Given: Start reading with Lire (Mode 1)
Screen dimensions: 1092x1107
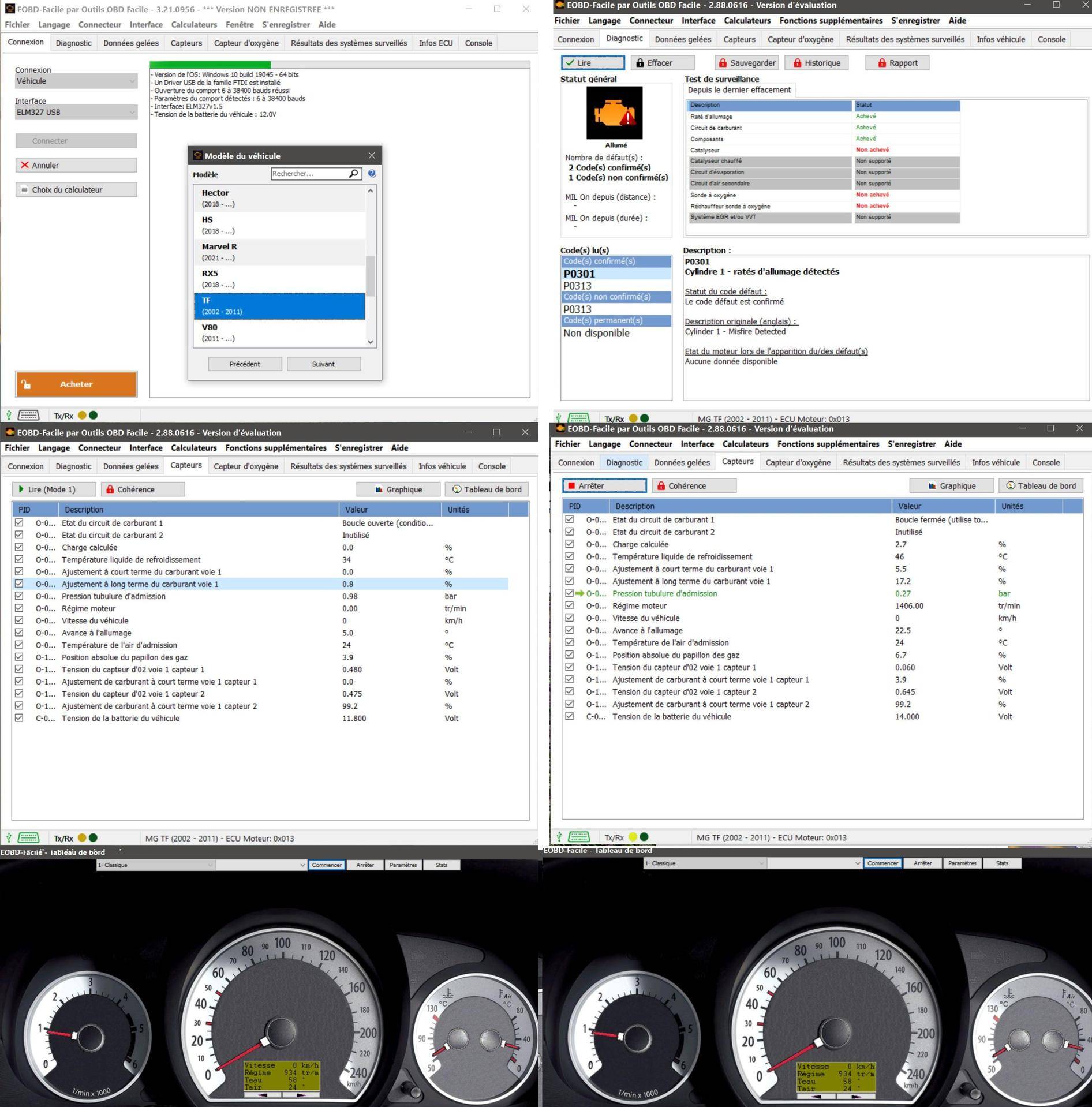Looking at the screenshot, I should [53, 489].
